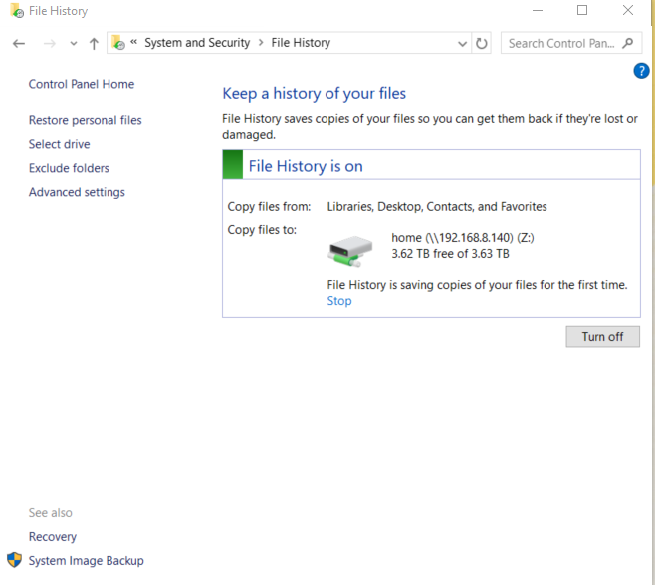Image resolution: width=655 pixels, height=585 pixels.
Task: Open Exclude folders link
Action: (69, 168)
